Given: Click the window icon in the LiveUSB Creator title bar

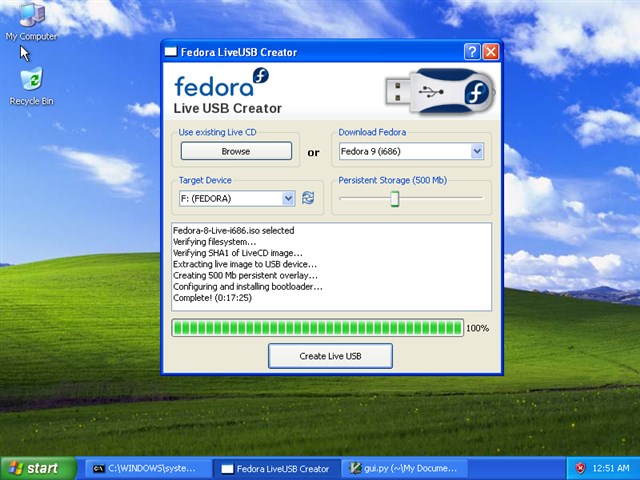Looking at the screenshot, I should (171, 52).
